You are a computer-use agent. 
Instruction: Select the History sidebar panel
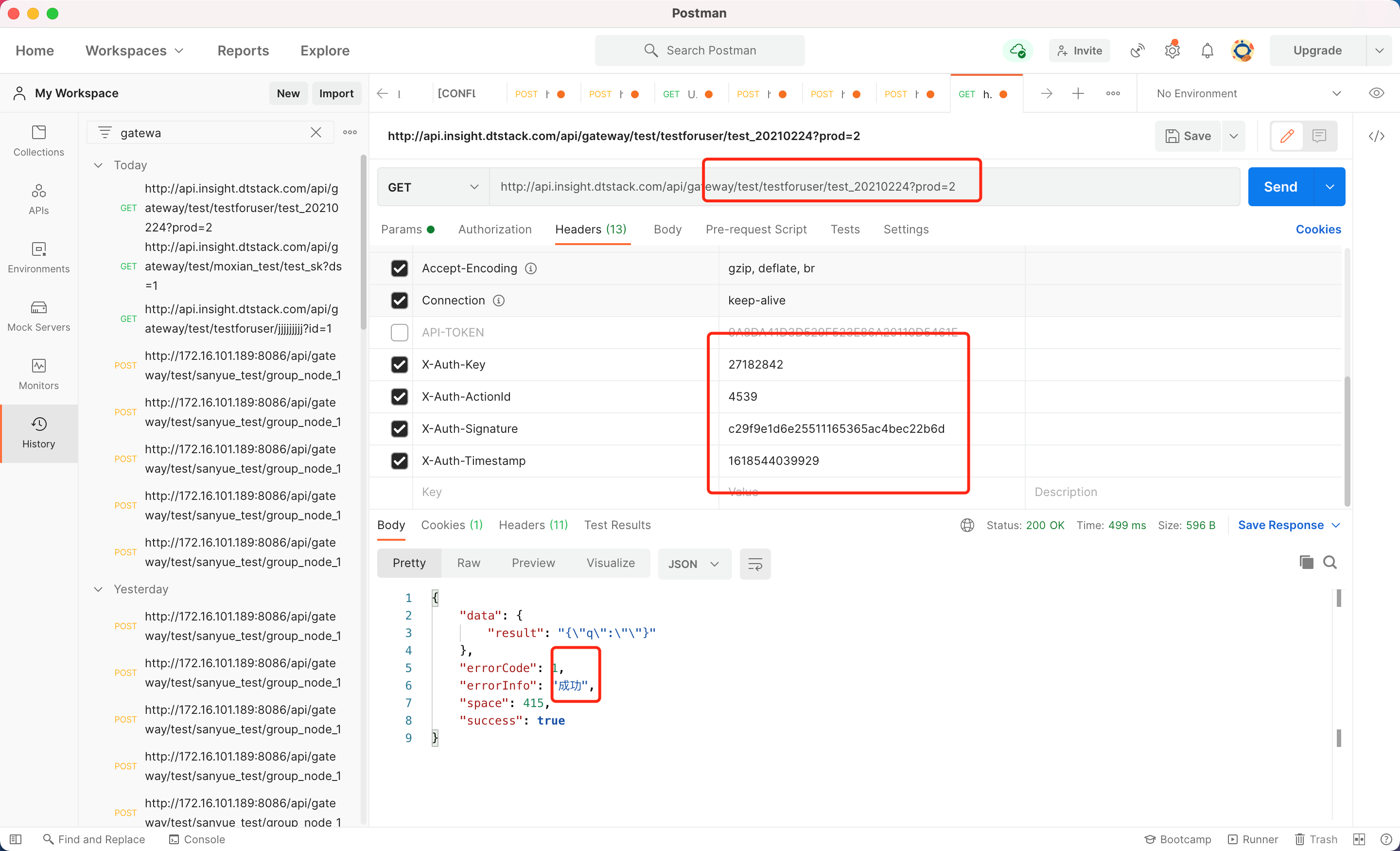click(38, 433)
